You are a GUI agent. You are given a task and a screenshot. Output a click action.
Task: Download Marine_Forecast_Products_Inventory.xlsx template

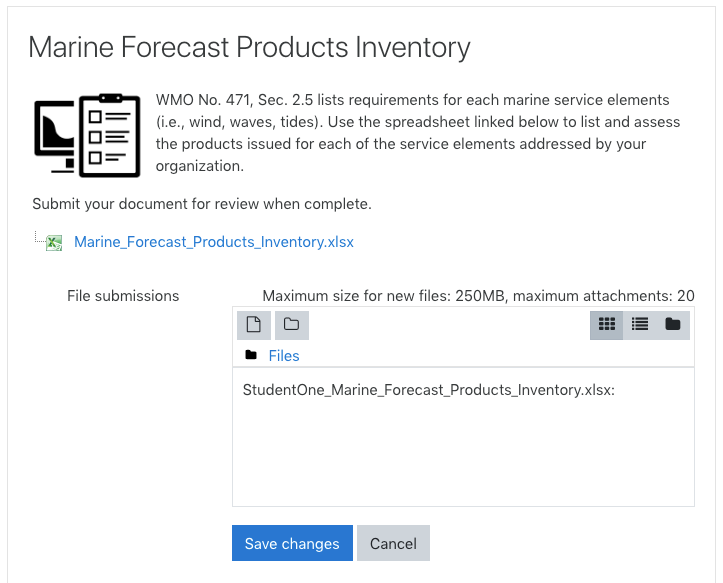click(x=214, y=242)
